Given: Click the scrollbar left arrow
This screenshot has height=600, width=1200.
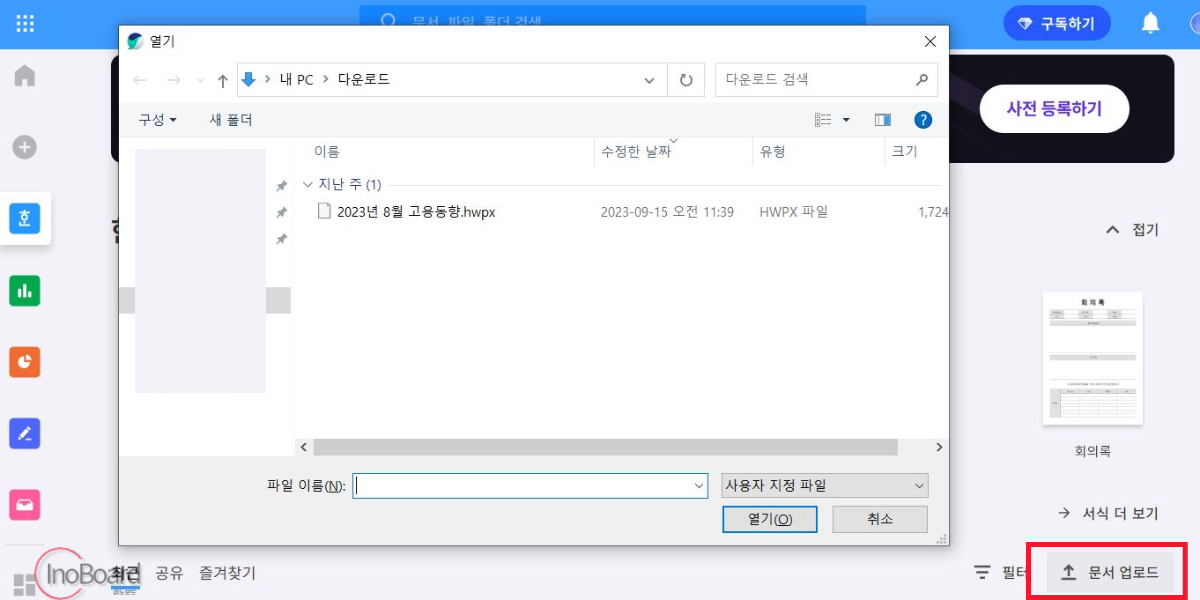Looking at the screenshot, I should (303, 447).
